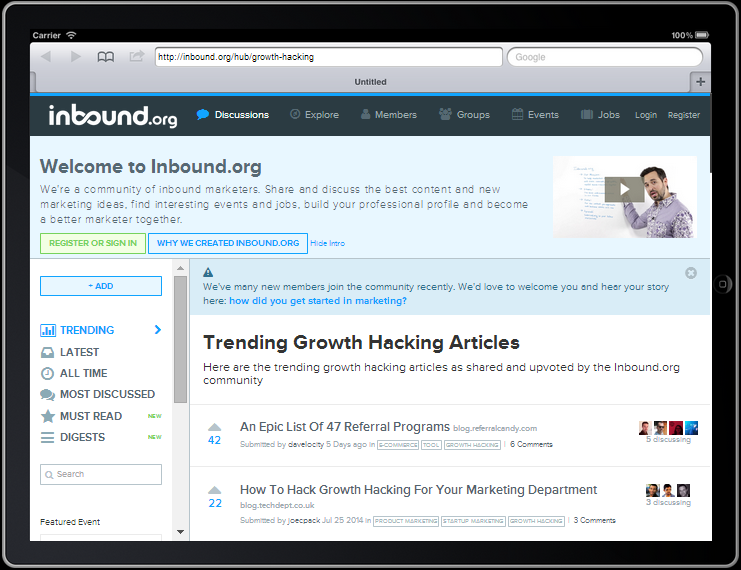Open An Epic List Of 47 Referral Programs
741x570 pixels.
(345, 427)
